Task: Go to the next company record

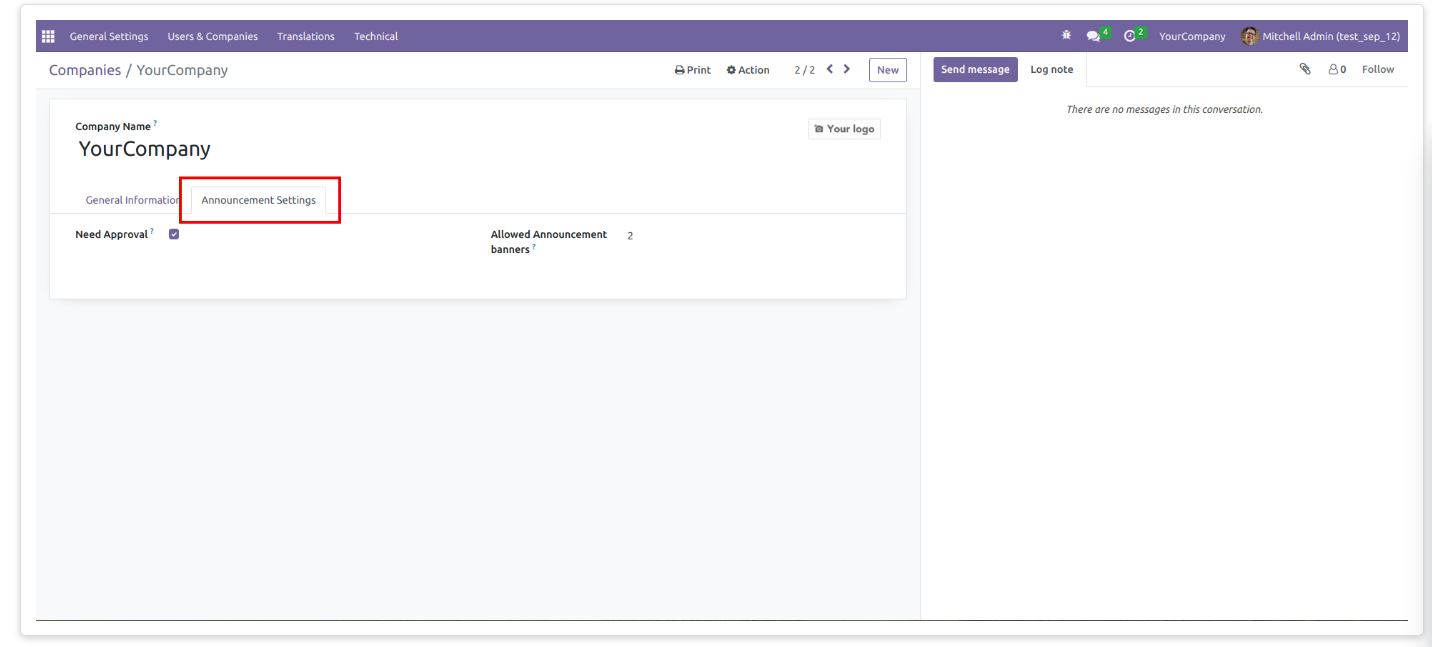Action: 847,69
